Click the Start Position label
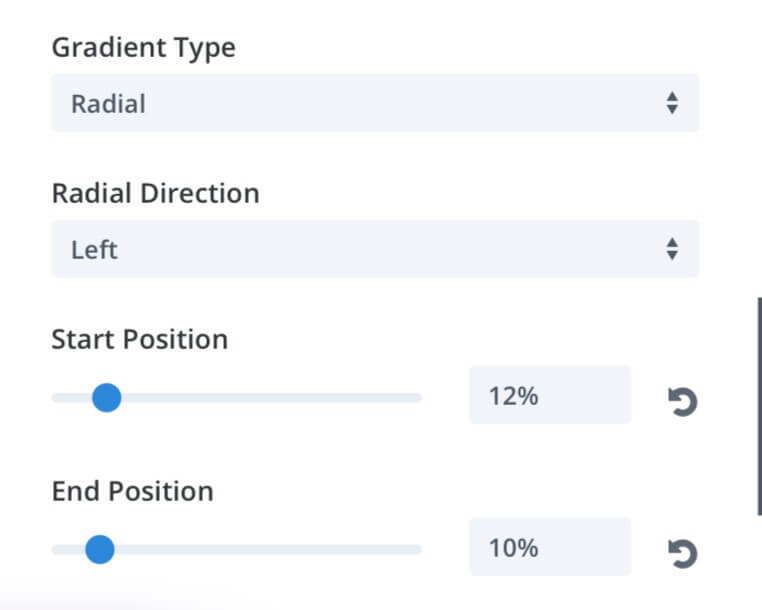 pyautogui.click(x=139, y=339)
